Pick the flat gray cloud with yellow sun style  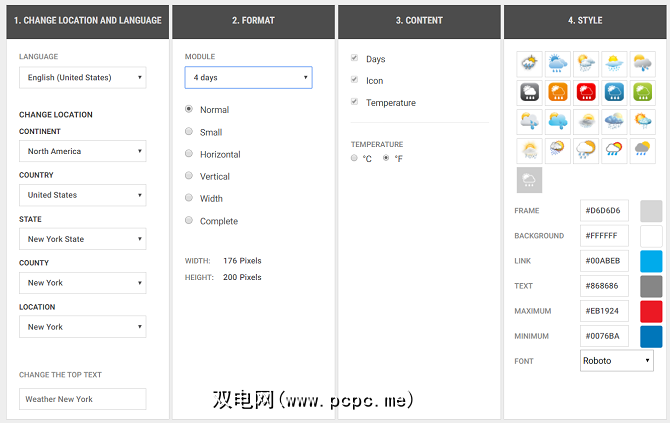(x=642, y=150)
